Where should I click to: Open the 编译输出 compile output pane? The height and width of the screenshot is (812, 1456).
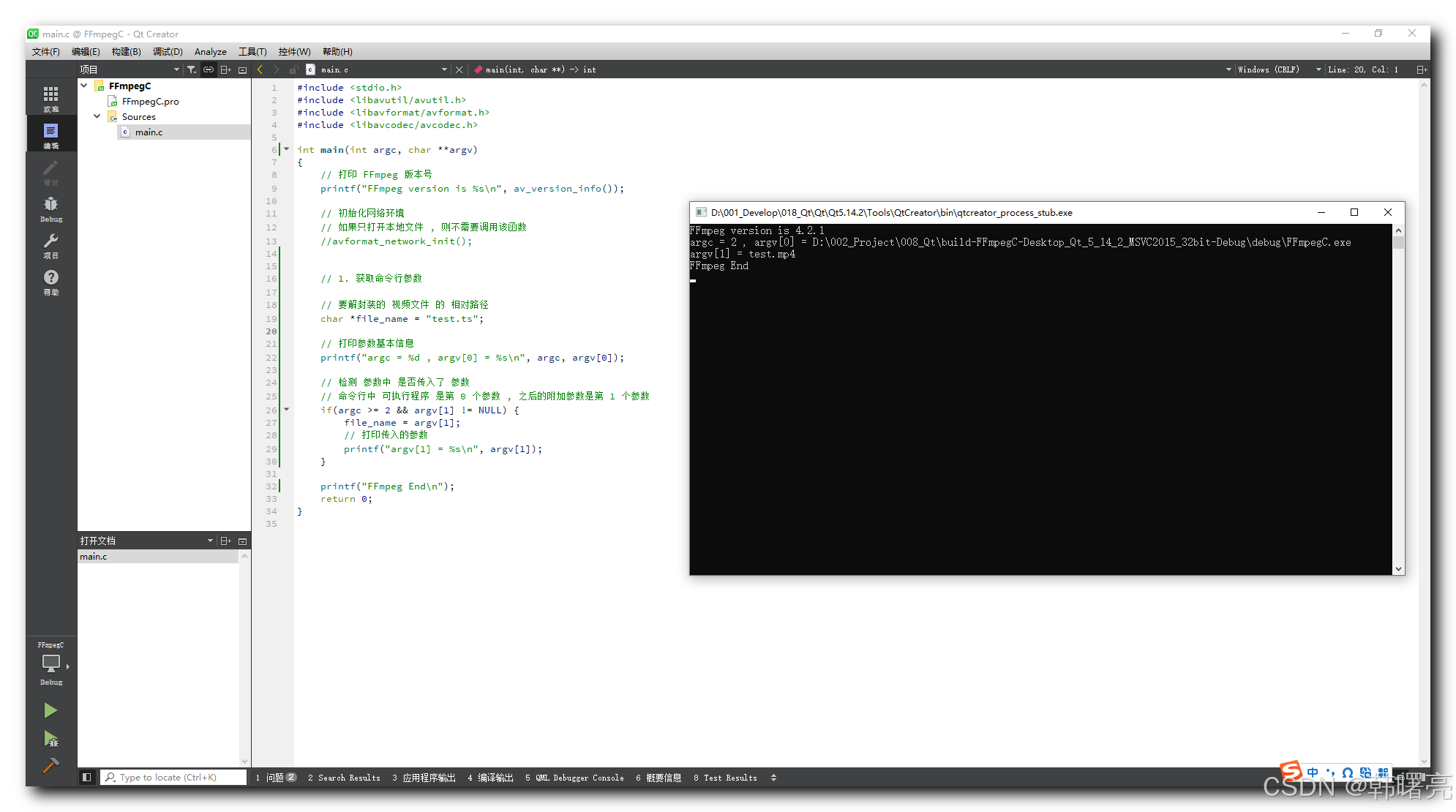[490, 778]
